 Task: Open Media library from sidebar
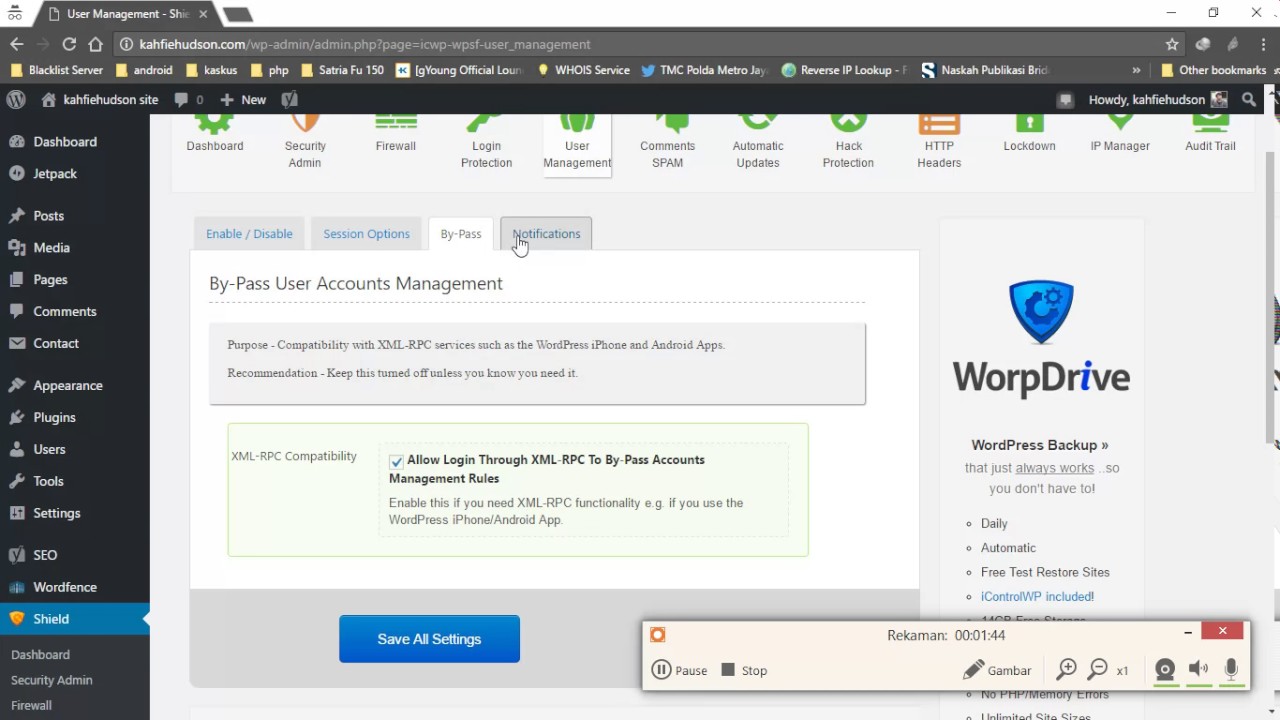(x=51, y=247)
